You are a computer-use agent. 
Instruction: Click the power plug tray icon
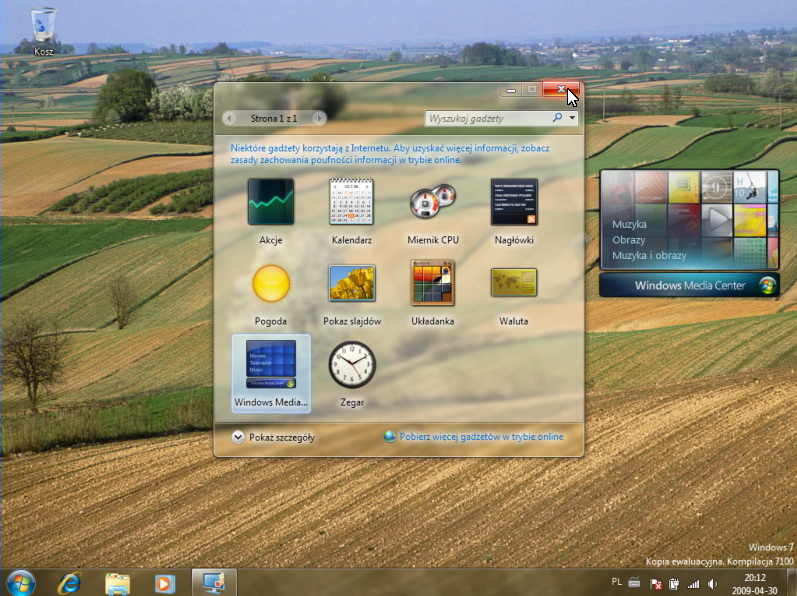675,584
